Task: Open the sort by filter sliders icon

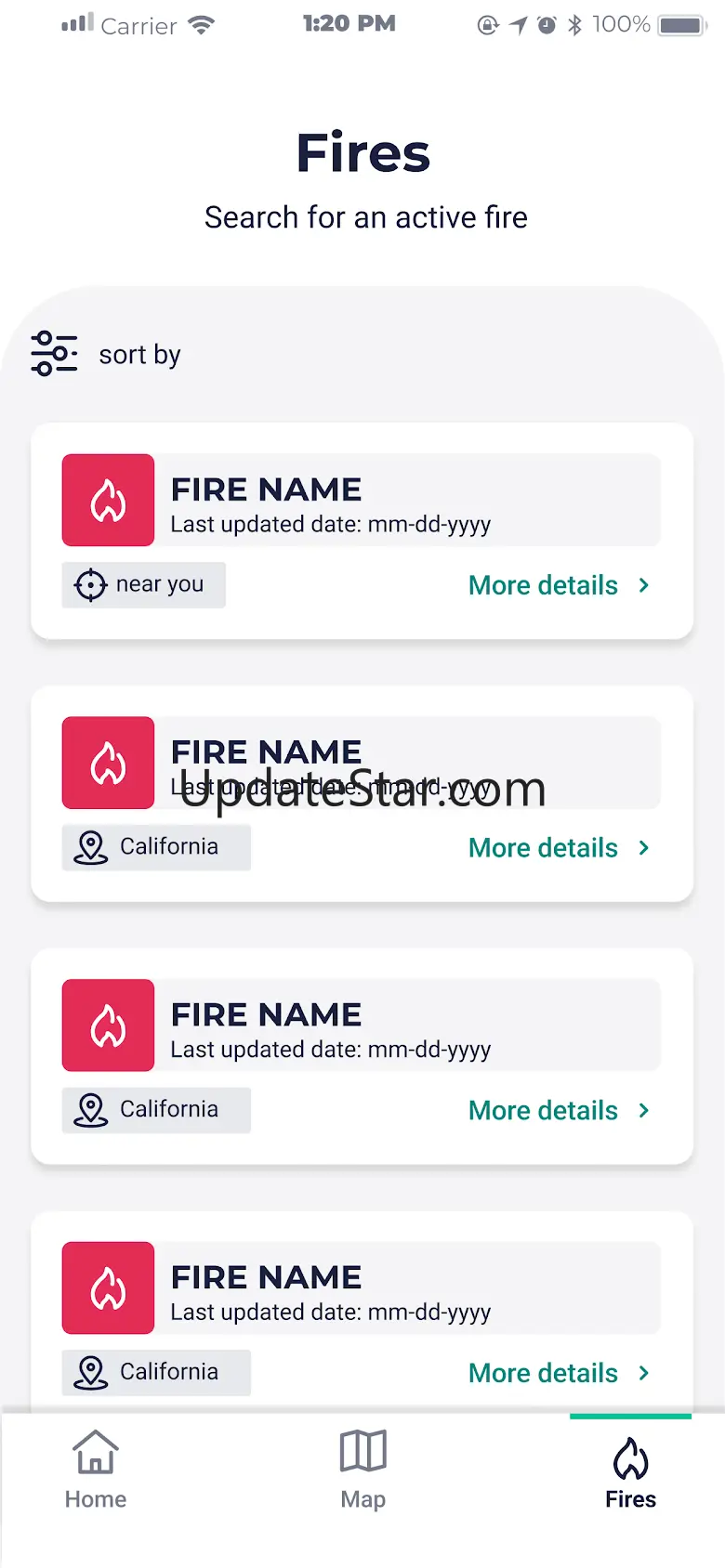Action: pyautogui.click(x=54, y=354)
